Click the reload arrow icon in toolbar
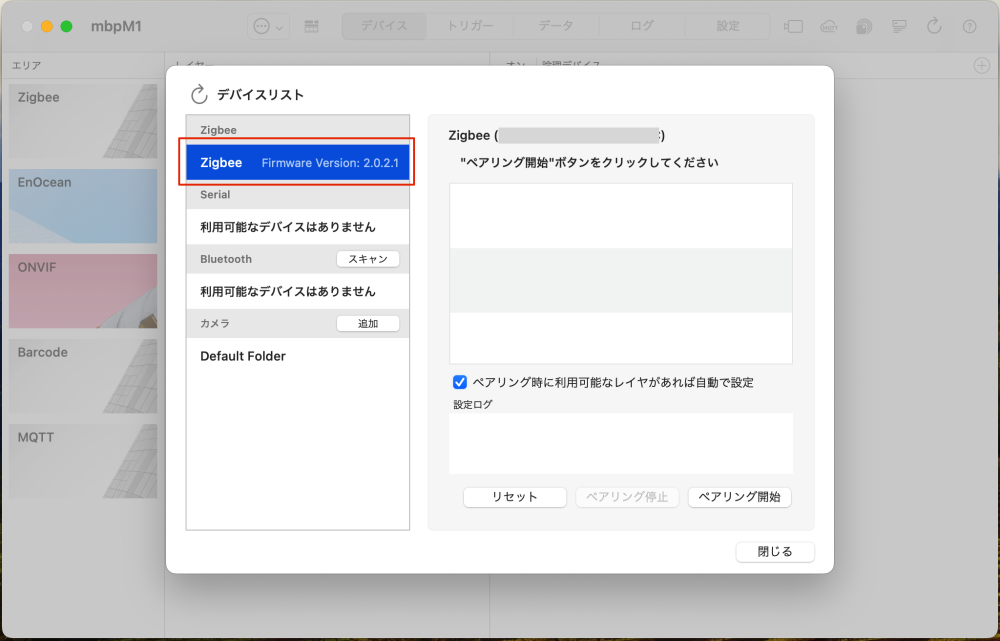 (x=934, y=26)
